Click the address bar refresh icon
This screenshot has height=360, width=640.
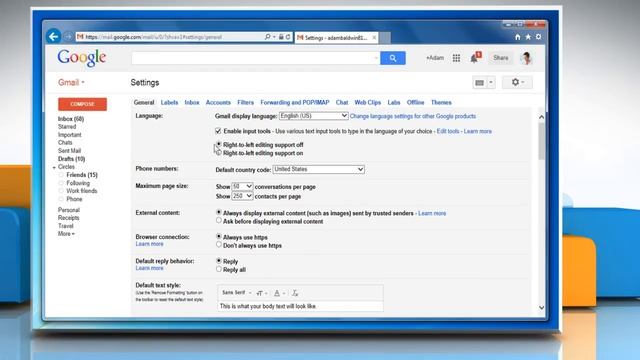288,37
